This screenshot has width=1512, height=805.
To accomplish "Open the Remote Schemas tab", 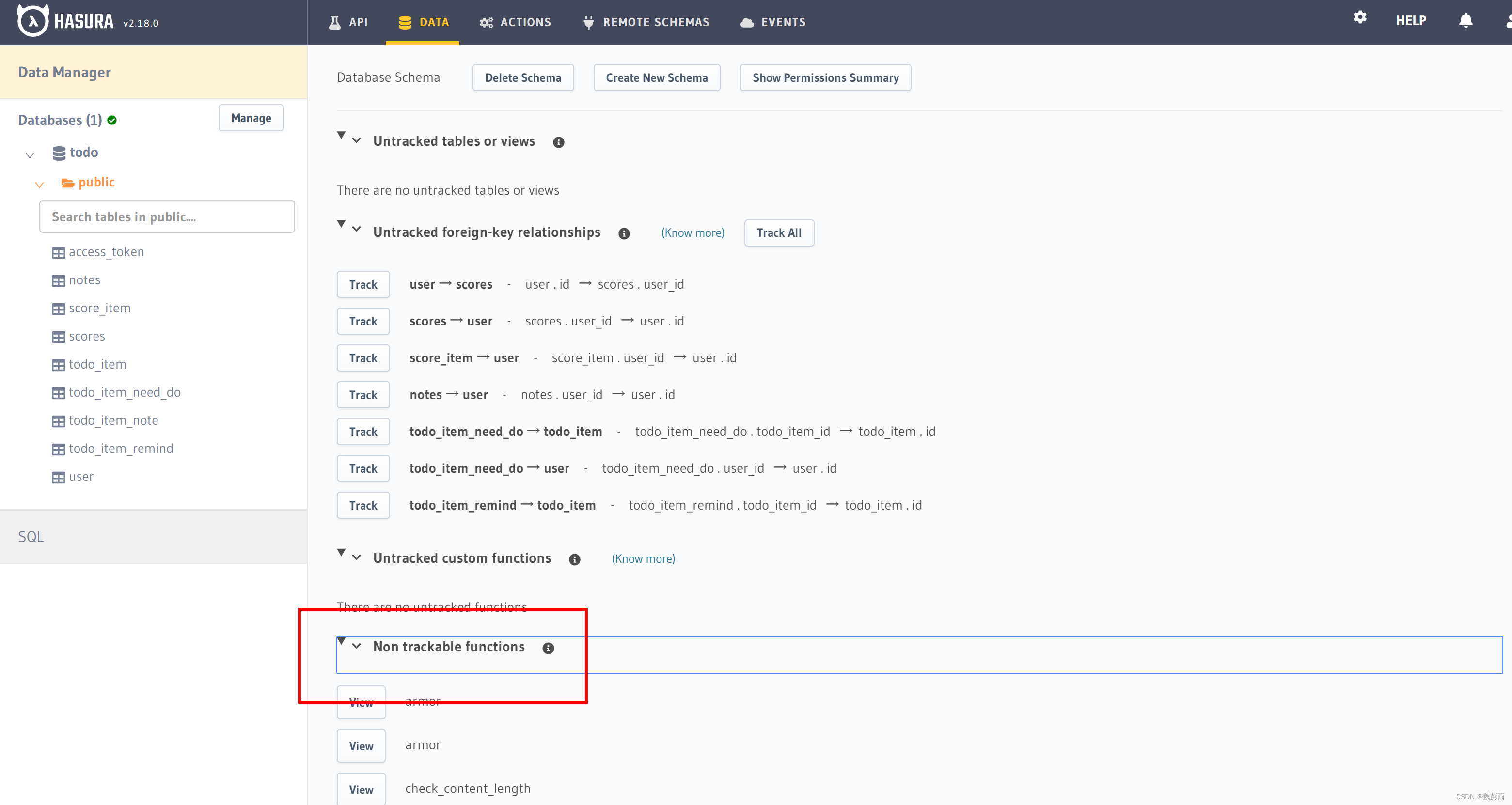I will pyautogui.click(x=646, y=22).
